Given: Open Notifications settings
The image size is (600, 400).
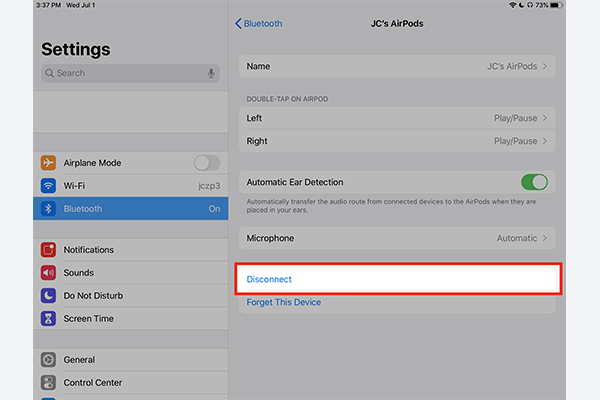Looking at the screenshot, I should pos(130,250).
